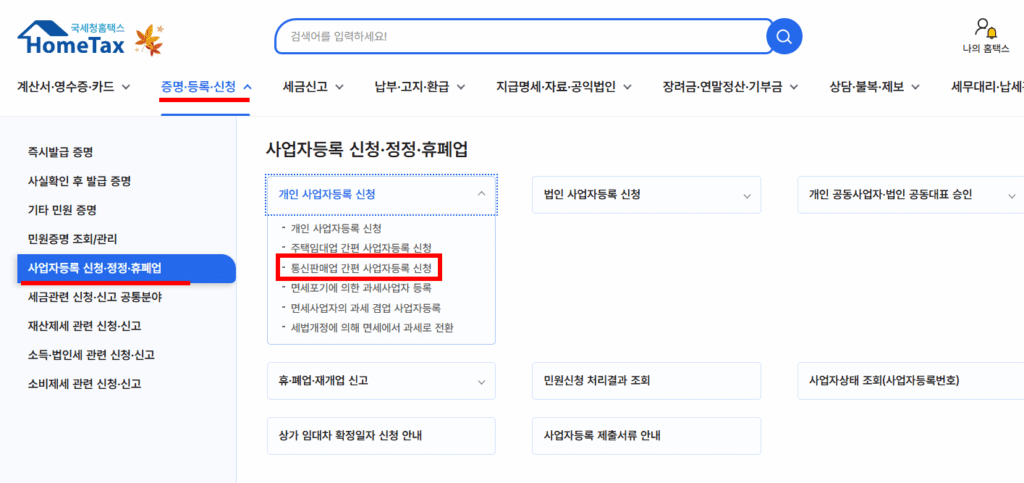This screenshot has width=1024, height=483.
Task: Collapse 개인 사업자등록 신청 panel
Action: pos(381,195)
